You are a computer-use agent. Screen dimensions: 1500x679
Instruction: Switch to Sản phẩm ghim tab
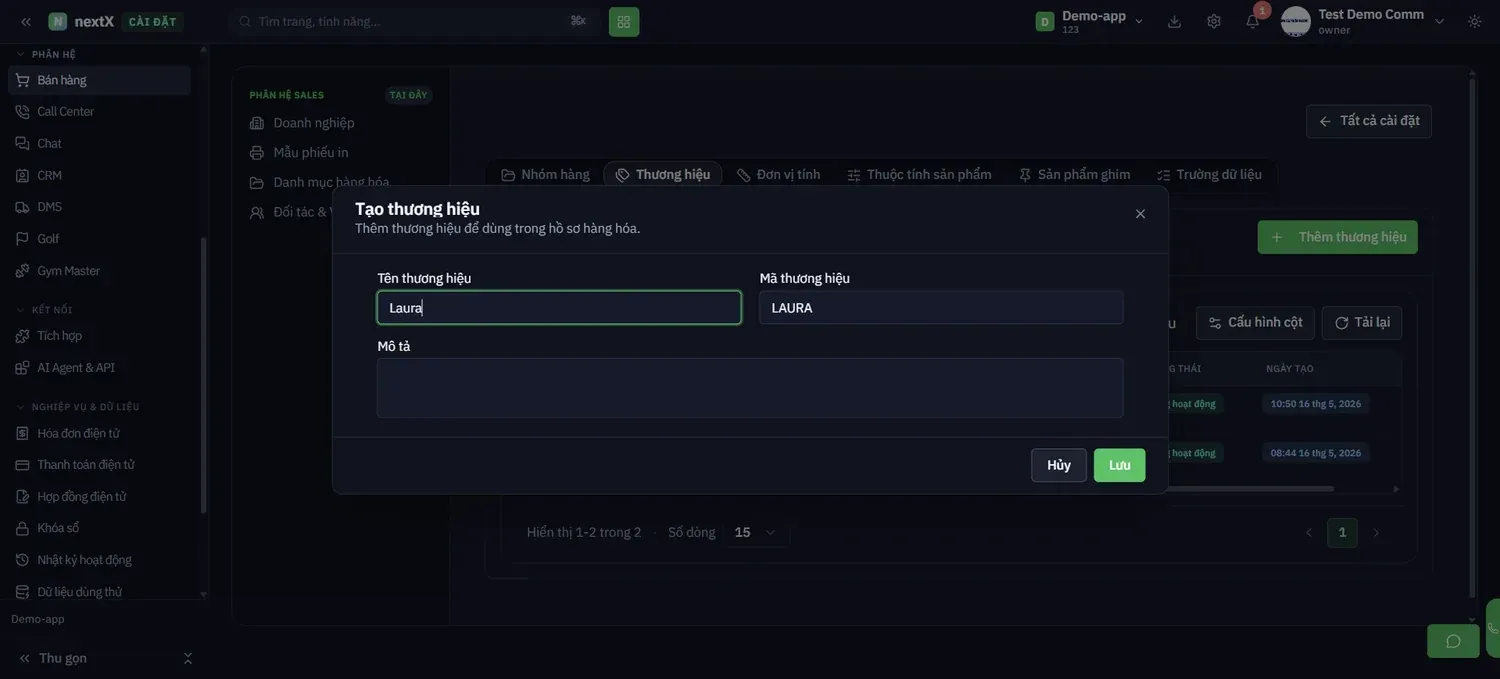(x=1074, y=175)
